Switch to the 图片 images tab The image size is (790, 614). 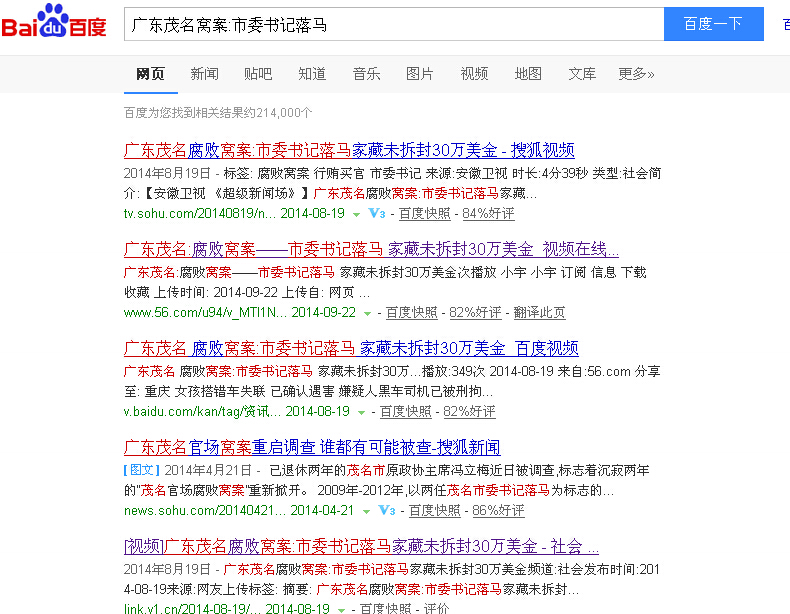(420, 74)
